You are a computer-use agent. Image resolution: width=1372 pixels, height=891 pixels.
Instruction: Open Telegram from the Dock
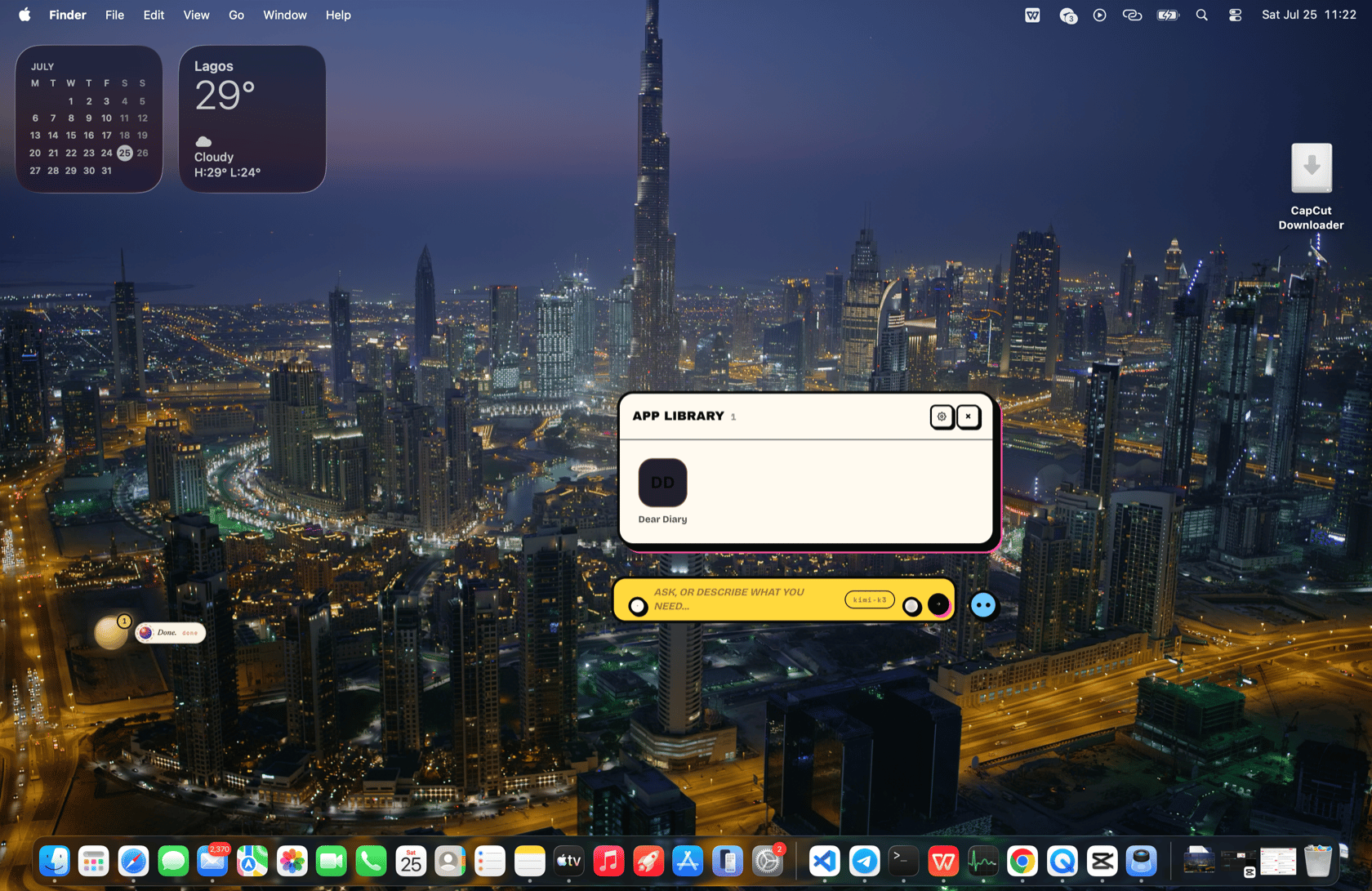coord(865,861)
